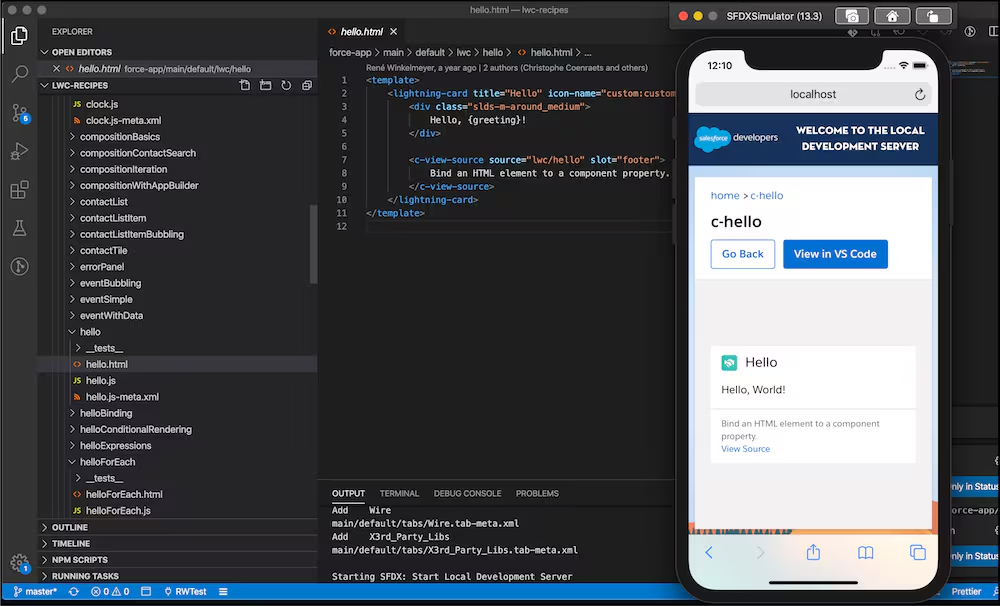This screenshot has height=606, width=1000.
Task: Click the simulator home button icon
Action: pos(892,16)
